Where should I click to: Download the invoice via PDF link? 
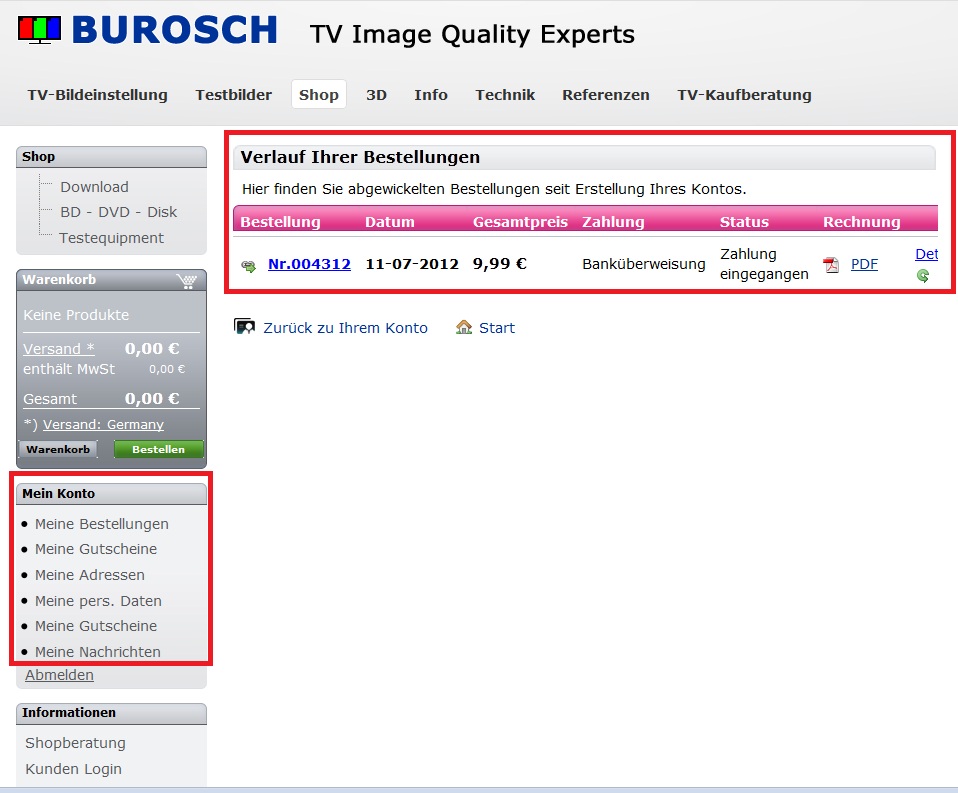864,265
